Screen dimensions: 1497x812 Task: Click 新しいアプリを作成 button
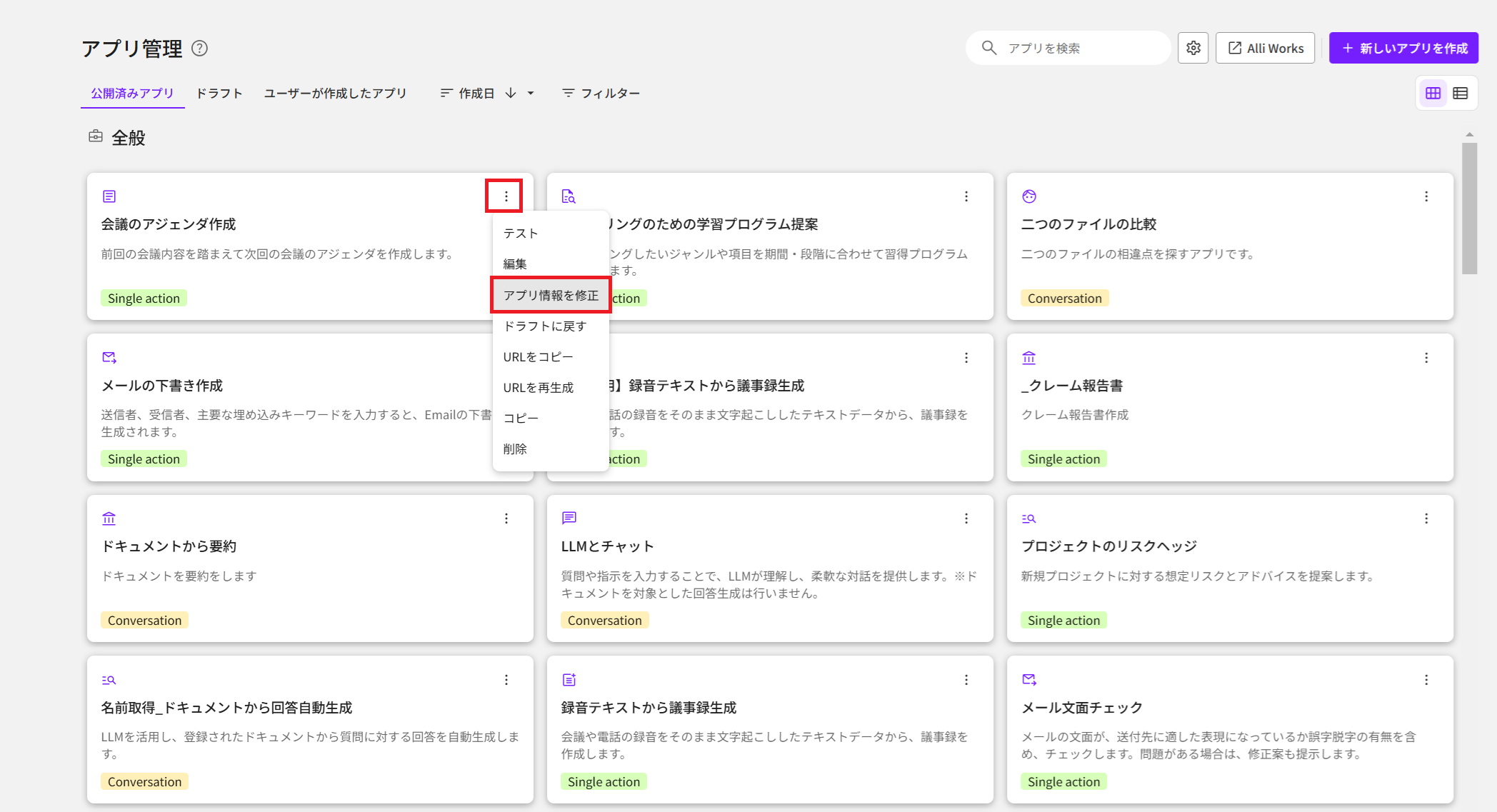[x=1403, y=48]
